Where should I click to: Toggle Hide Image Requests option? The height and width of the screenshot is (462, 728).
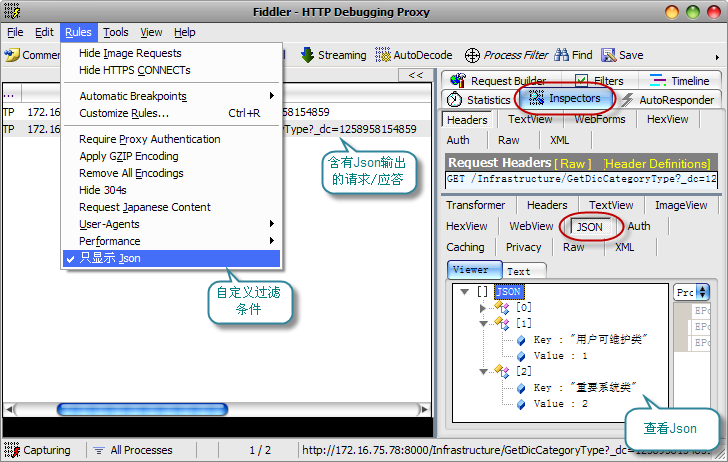click(x=130, y=53)
